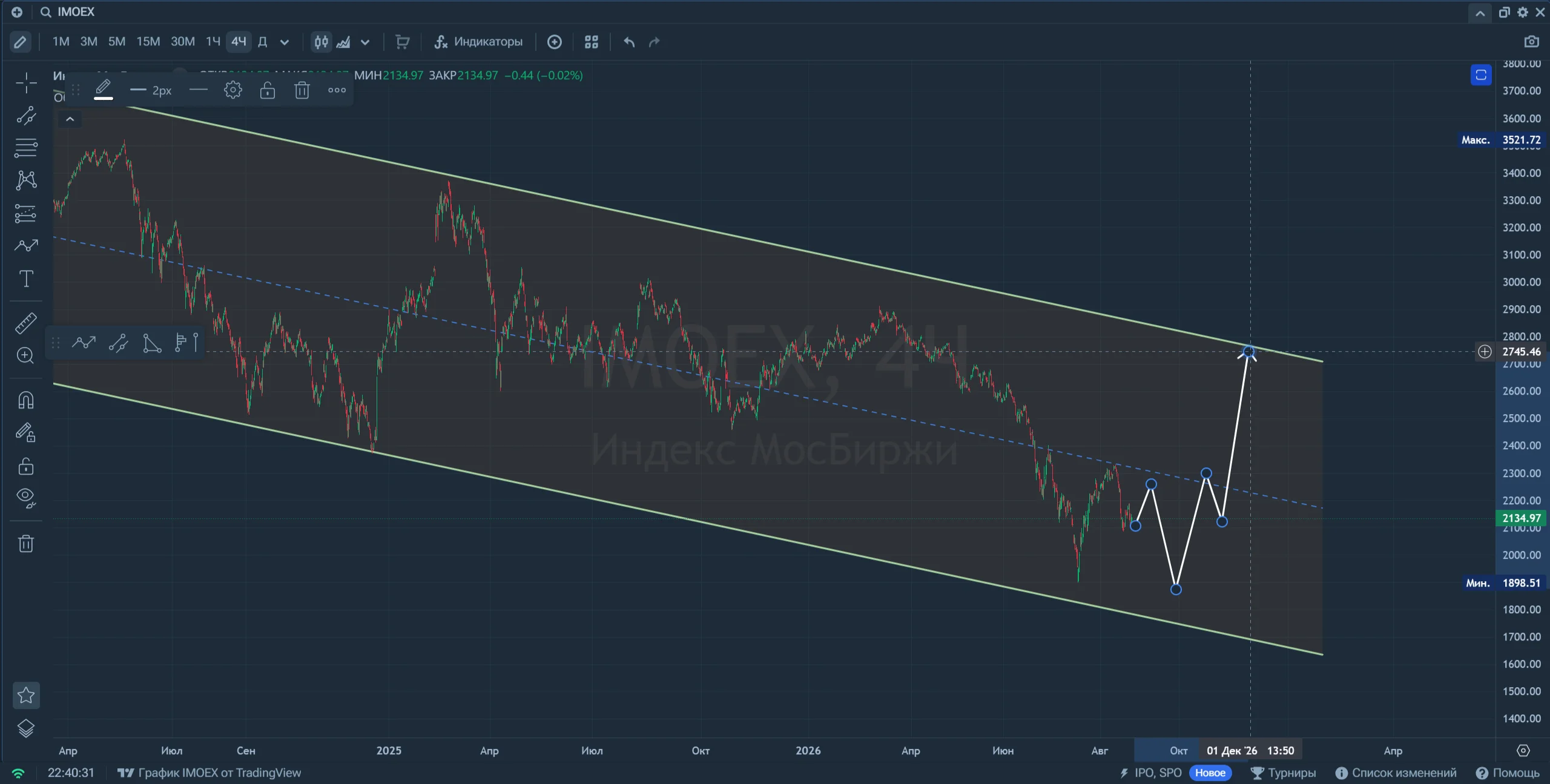Image resolution: width=1550 pixels, height=784 pixels.
Task: Switch to 3M timeframe
Action: [x=88, y=42]
